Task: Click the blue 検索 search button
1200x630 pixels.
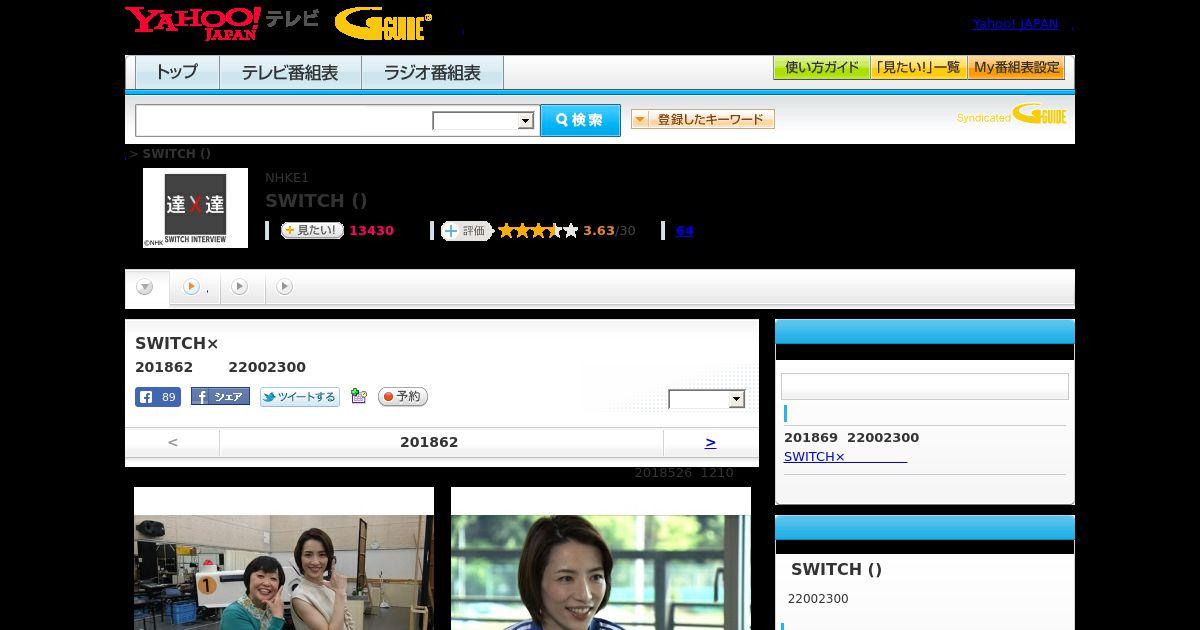Action: tap(580, 120)
